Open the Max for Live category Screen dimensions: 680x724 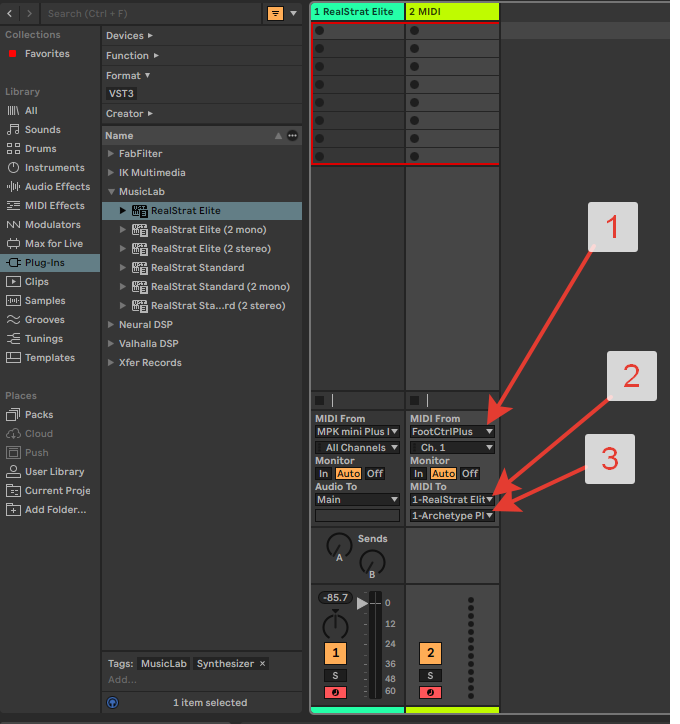(54, 243)
